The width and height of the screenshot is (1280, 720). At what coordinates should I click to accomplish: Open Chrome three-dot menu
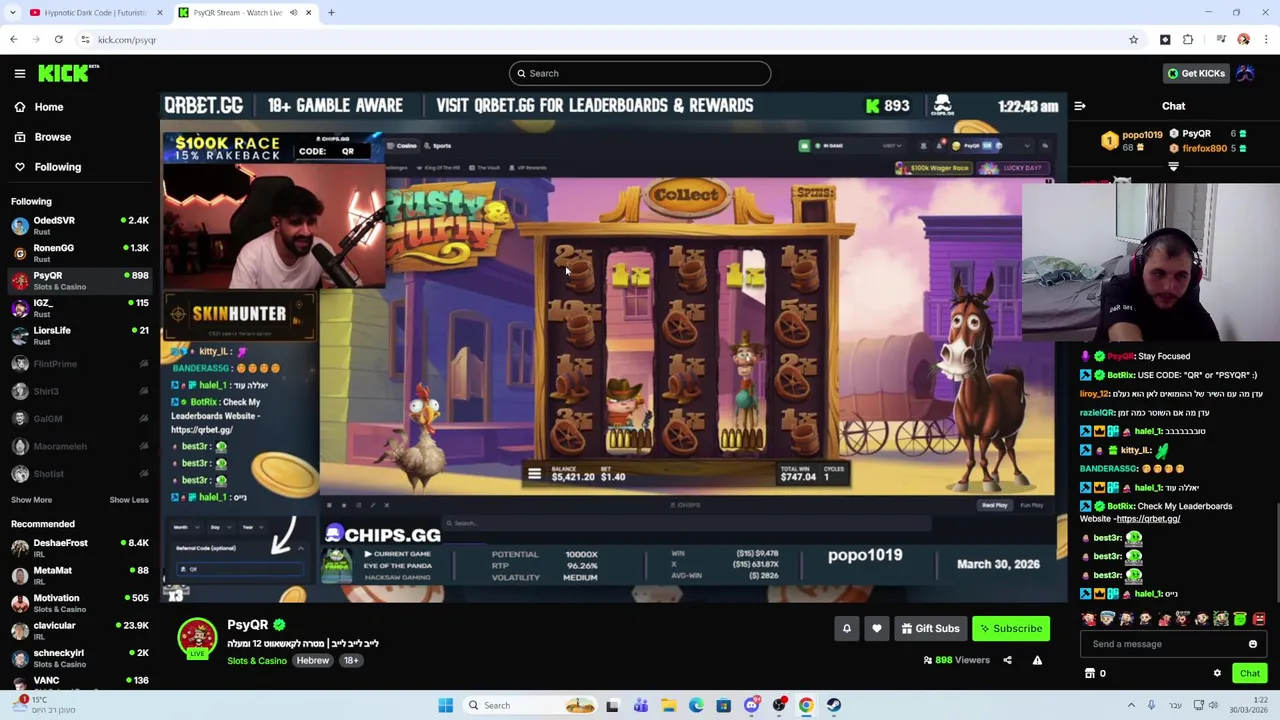pos(1266,40)
